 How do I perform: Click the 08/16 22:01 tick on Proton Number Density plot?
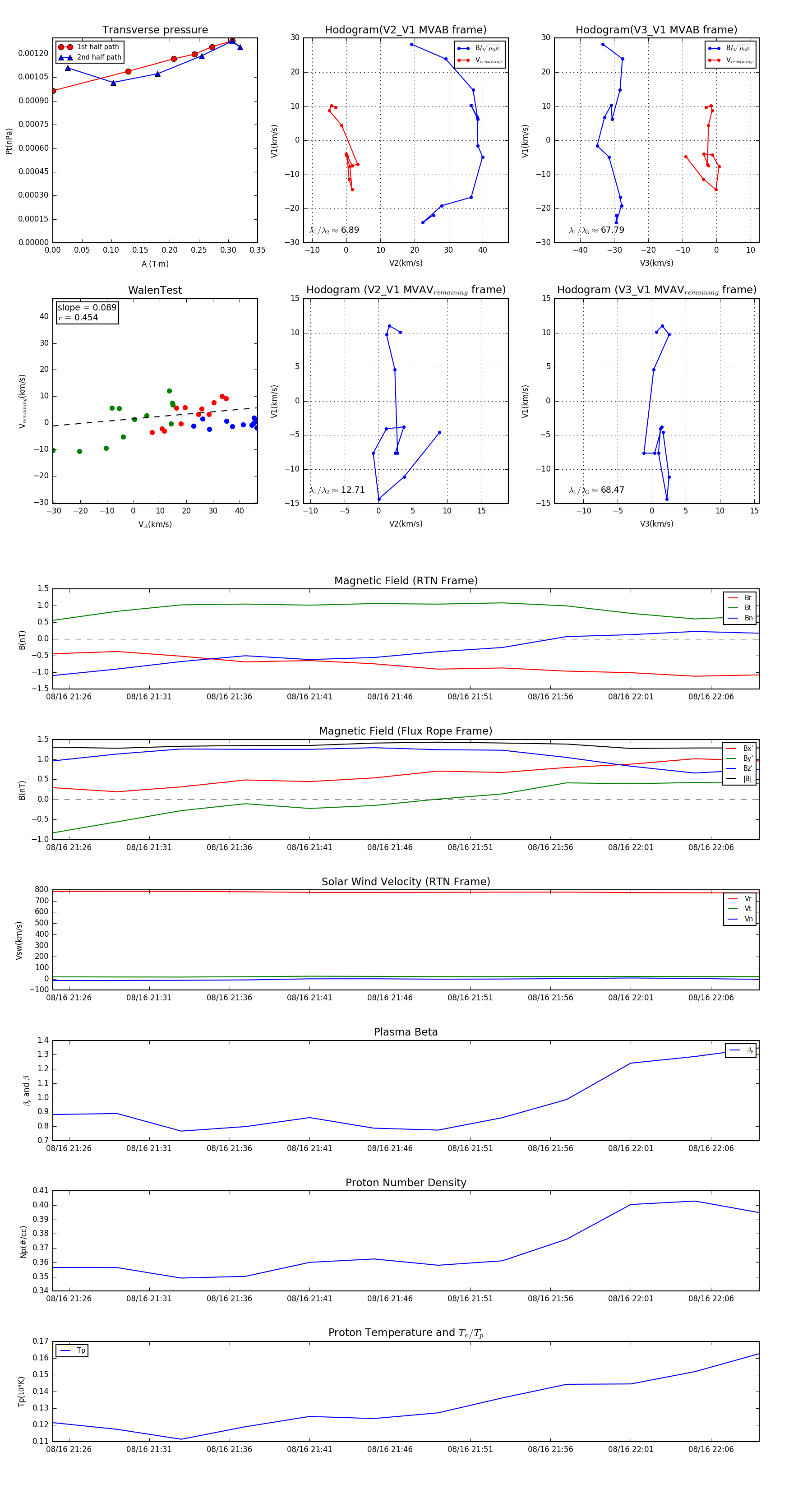click(x=631, y=1298)
